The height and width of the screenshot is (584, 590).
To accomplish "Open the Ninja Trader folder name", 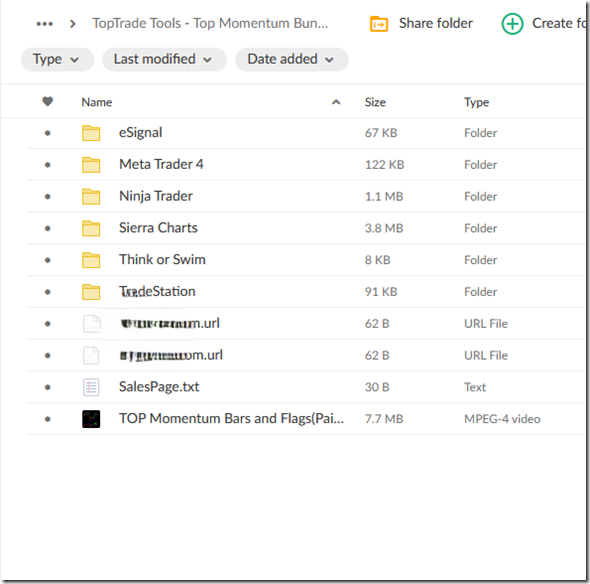I will pos(156,196).
